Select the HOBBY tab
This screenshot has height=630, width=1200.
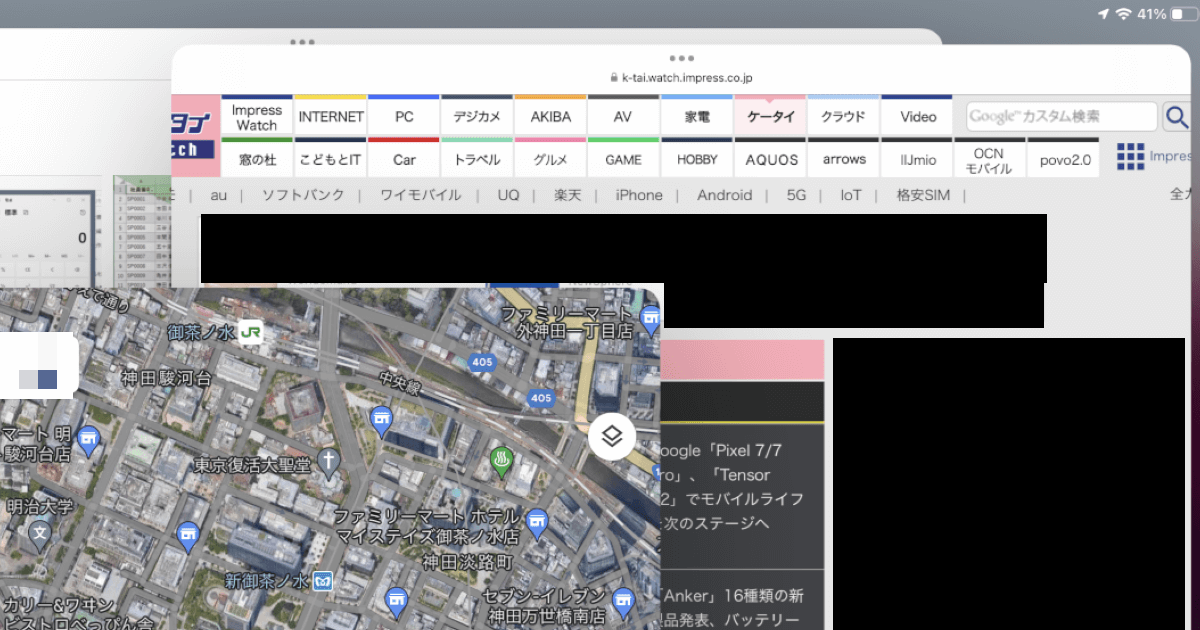tap(697, 159)
